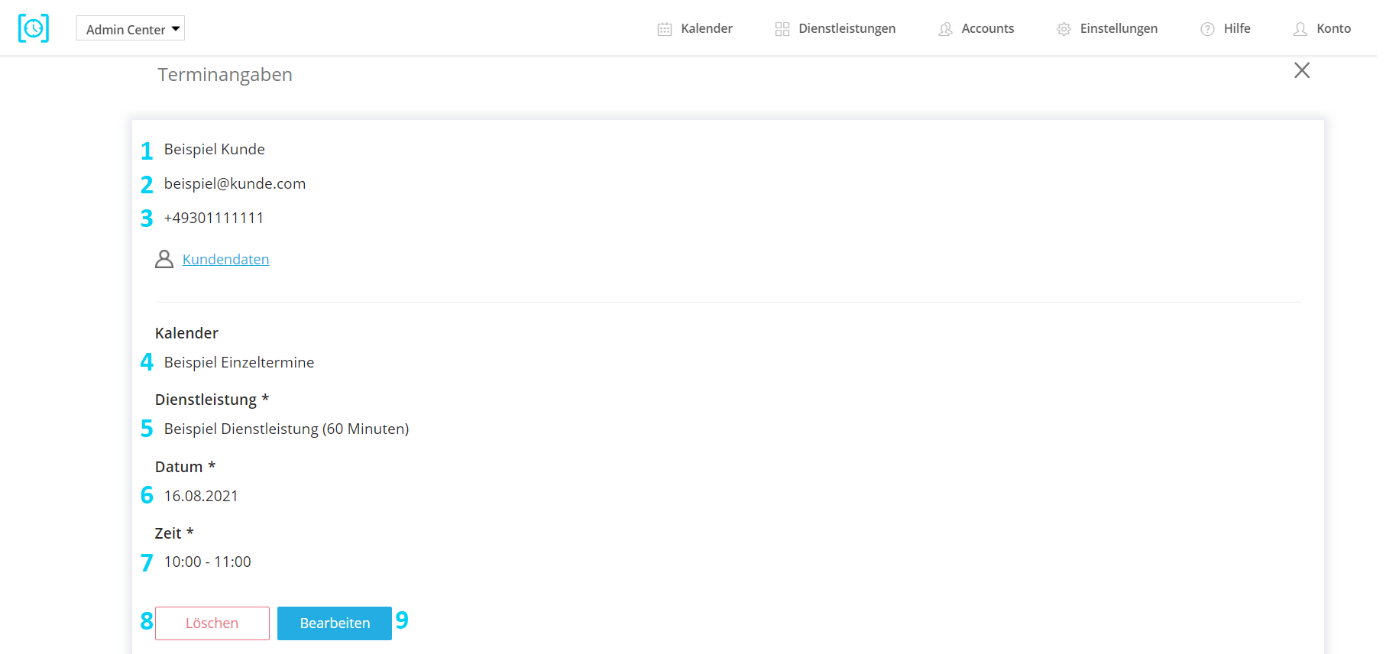This screenshot has height=654, width=1386.
Task: Click the grid icon beside Dienstleistungen
Action: click(x=782, y=29)
